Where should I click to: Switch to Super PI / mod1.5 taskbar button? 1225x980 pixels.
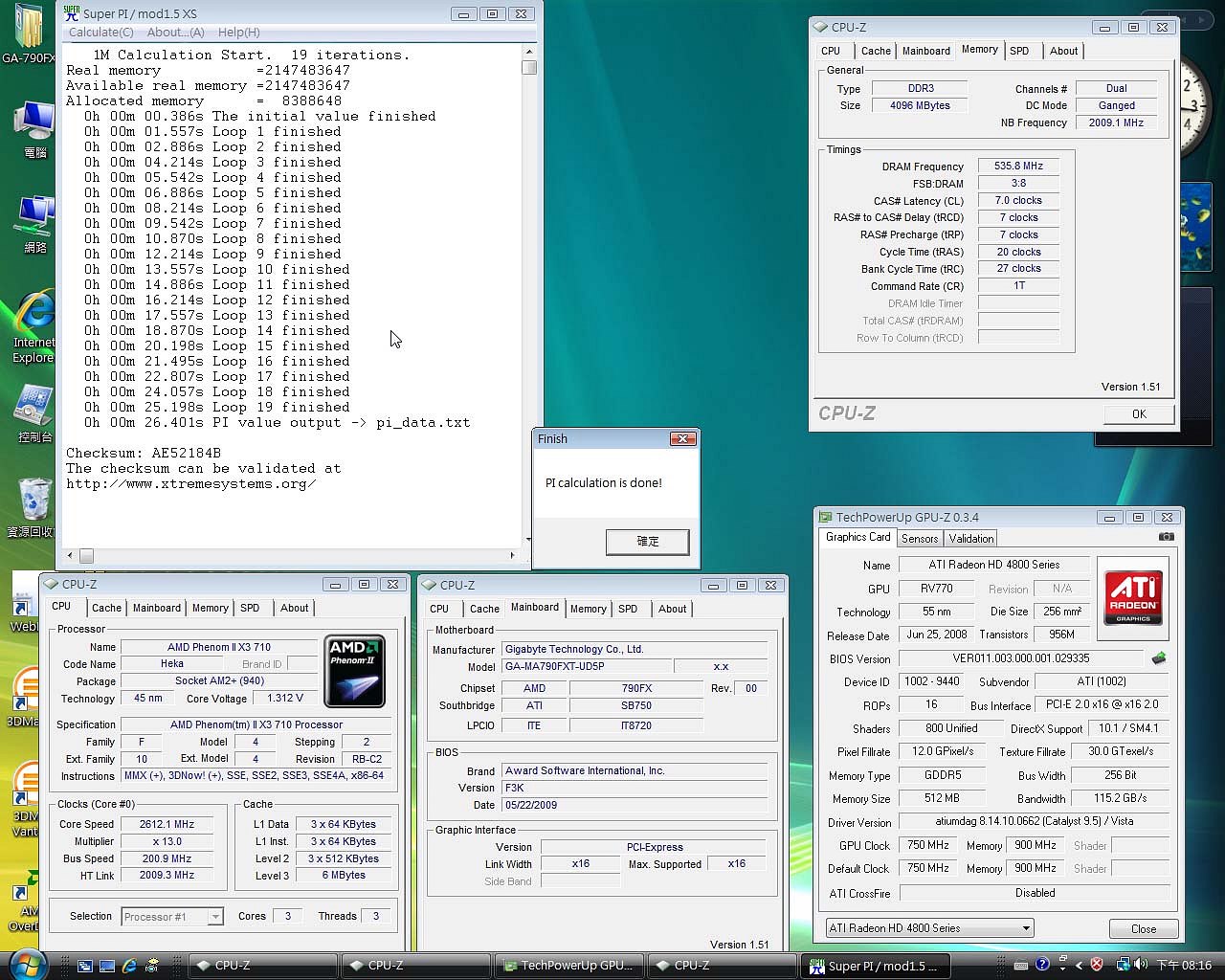point(878,966)
